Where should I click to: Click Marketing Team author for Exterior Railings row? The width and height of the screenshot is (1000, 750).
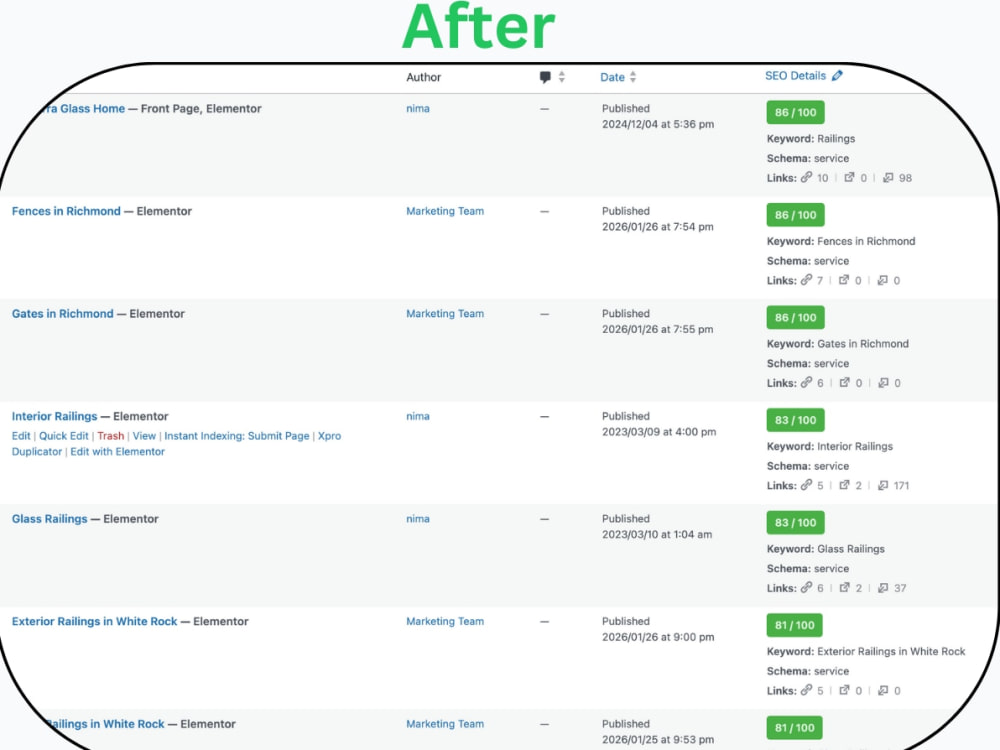click(445, 621)
